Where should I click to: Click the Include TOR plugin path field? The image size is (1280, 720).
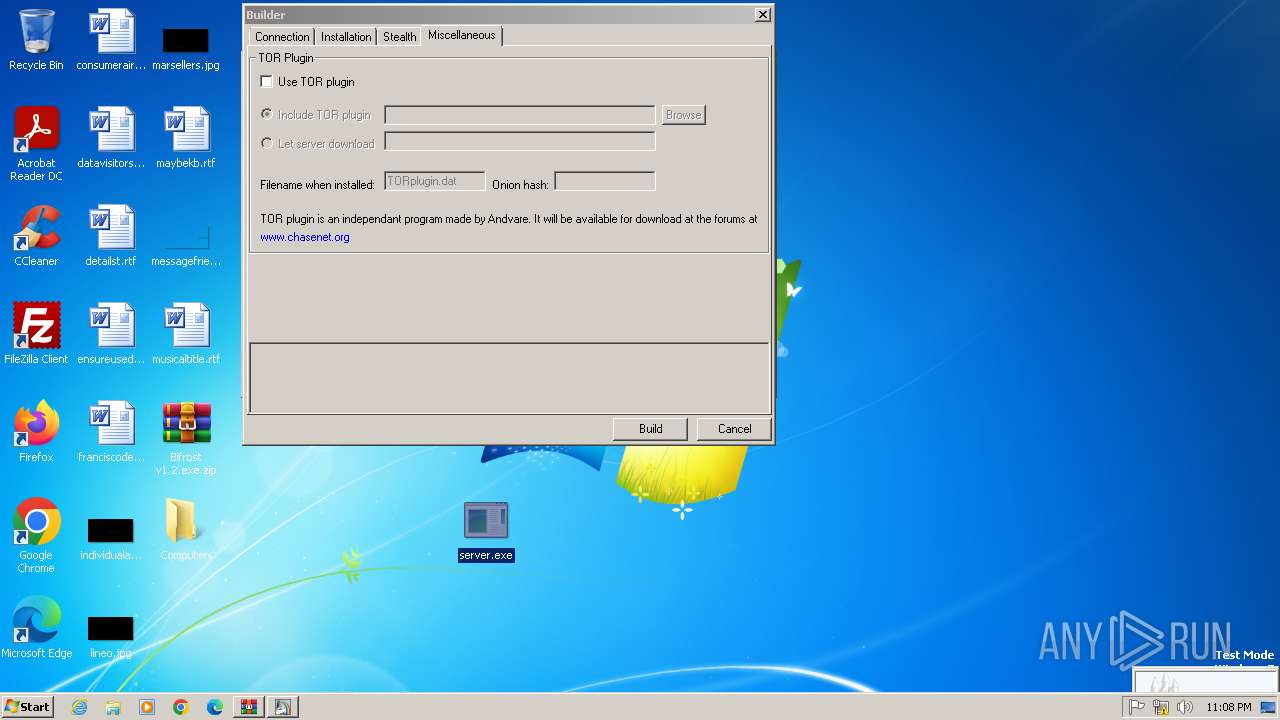[x=520, y=115]
